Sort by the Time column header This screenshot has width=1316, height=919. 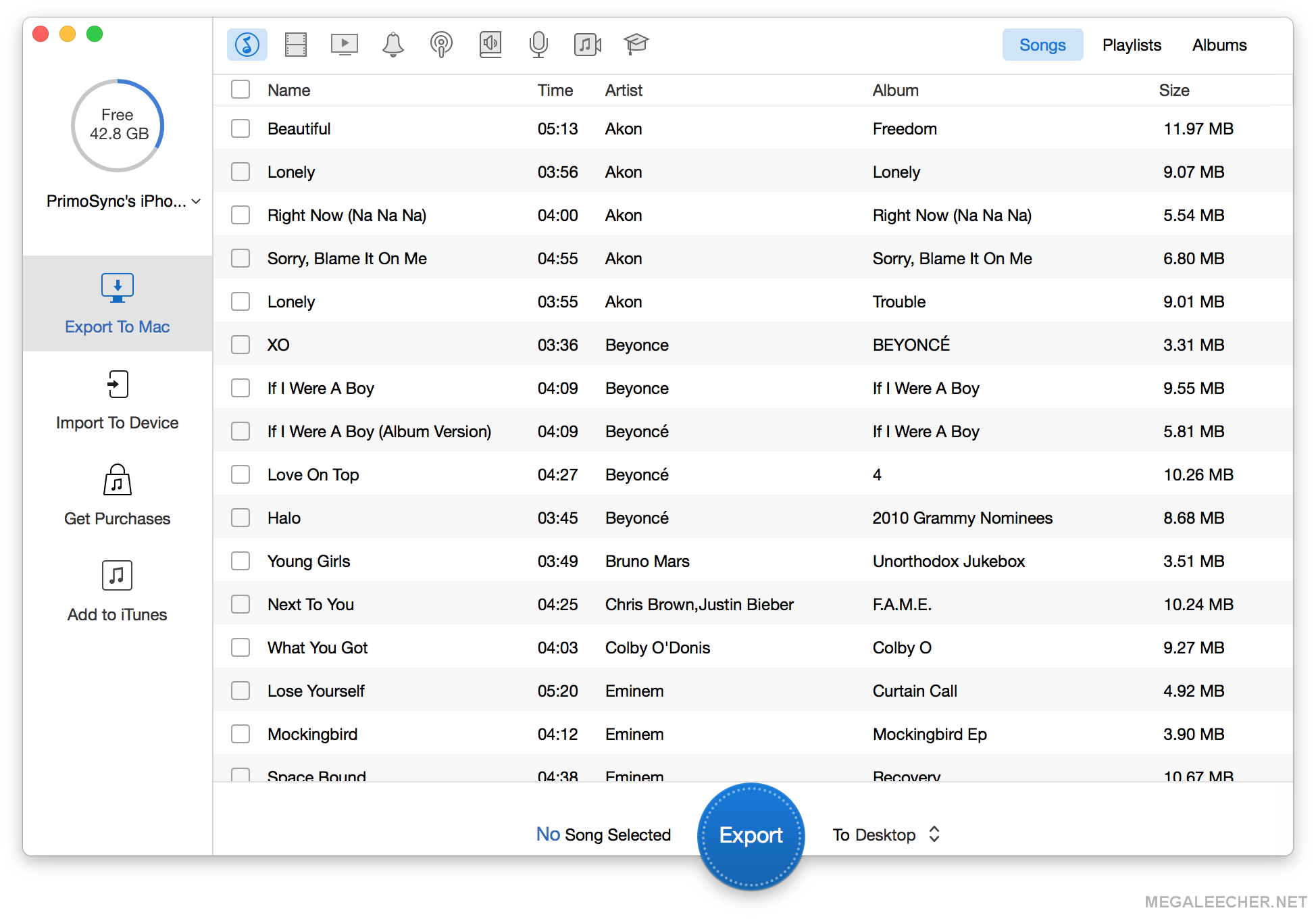pos(555,90)
